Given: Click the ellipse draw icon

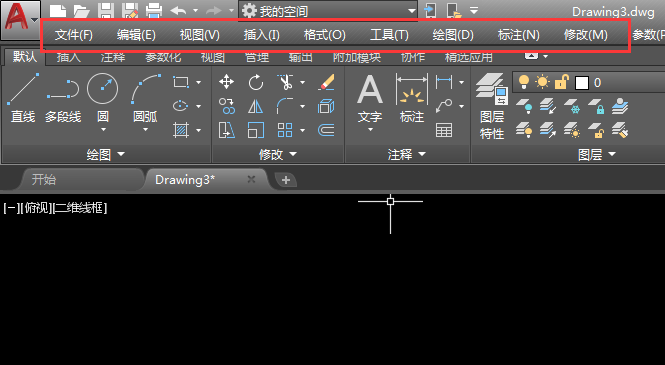Looking at the screenshot, I should click(181, 106).
